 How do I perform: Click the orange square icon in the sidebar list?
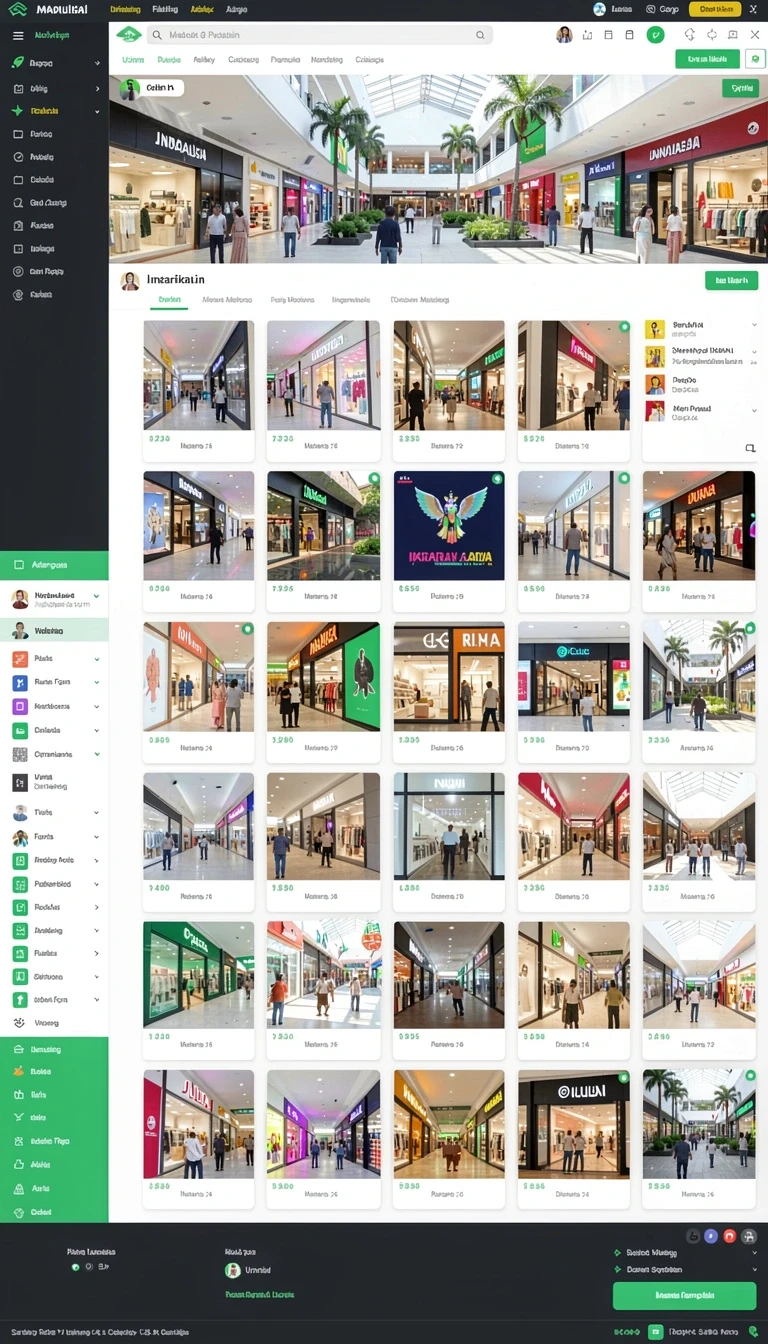click(19, 659)
